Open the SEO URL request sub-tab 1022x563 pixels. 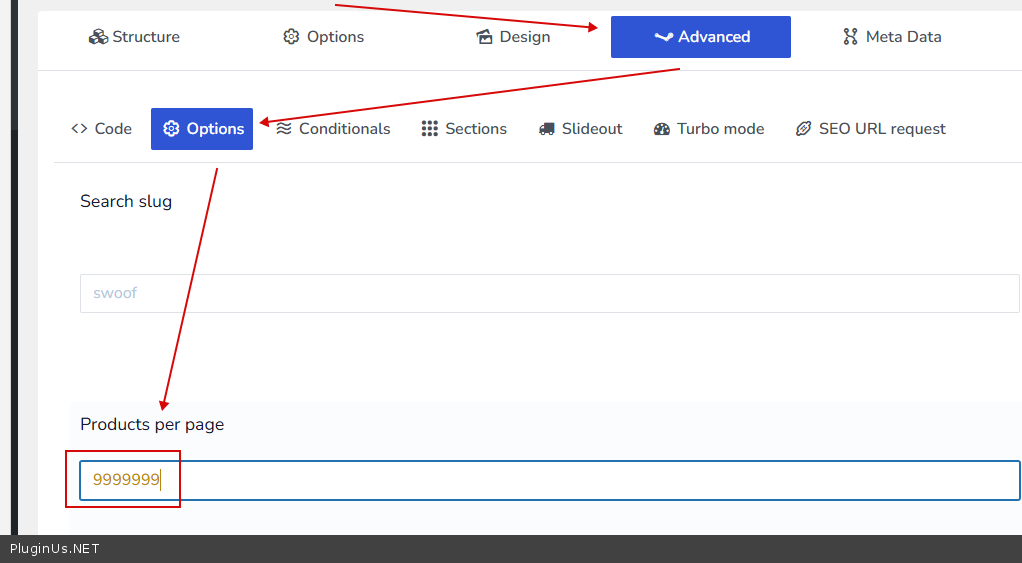(870, 129)
